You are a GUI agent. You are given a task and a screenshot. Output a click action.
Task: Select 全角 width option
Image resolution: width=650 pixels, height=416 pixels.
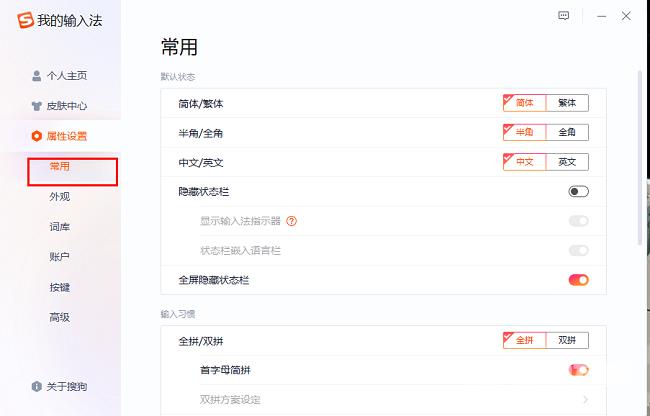coord(567,132)
